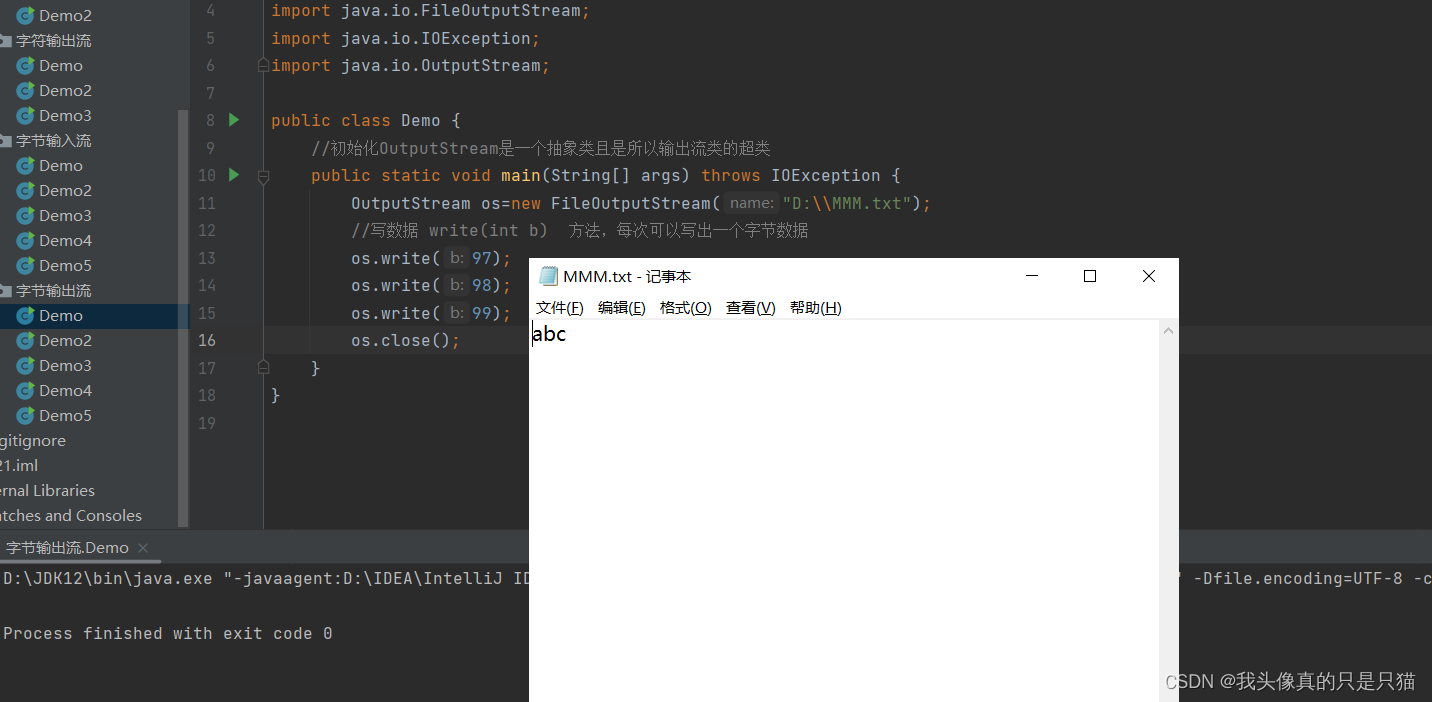The height and width of the screenshot is (702, 1432).
Task: Maximize the MMM.txt Notepad window
Action: point(1090,276)
